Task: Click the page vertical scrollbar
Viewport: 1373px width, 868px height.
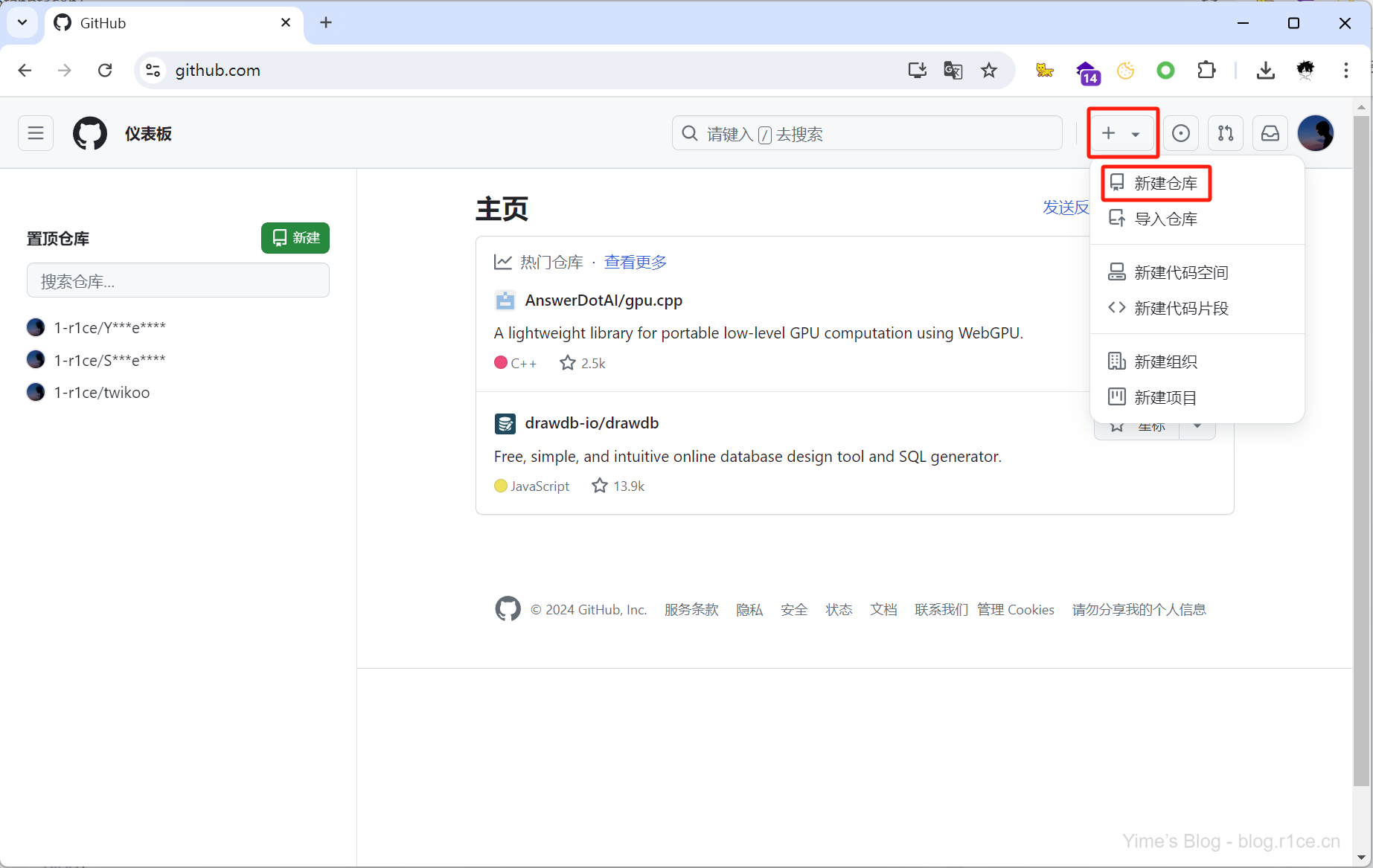Action: (x=1361, y=446)
